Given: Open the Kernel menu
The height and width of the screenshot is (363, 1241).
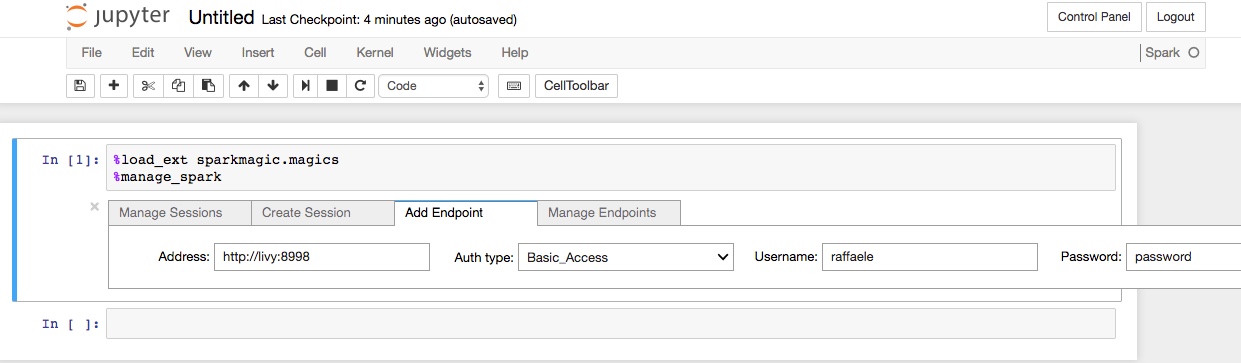Looking at the screenshot, I should (x=375, y=52).
